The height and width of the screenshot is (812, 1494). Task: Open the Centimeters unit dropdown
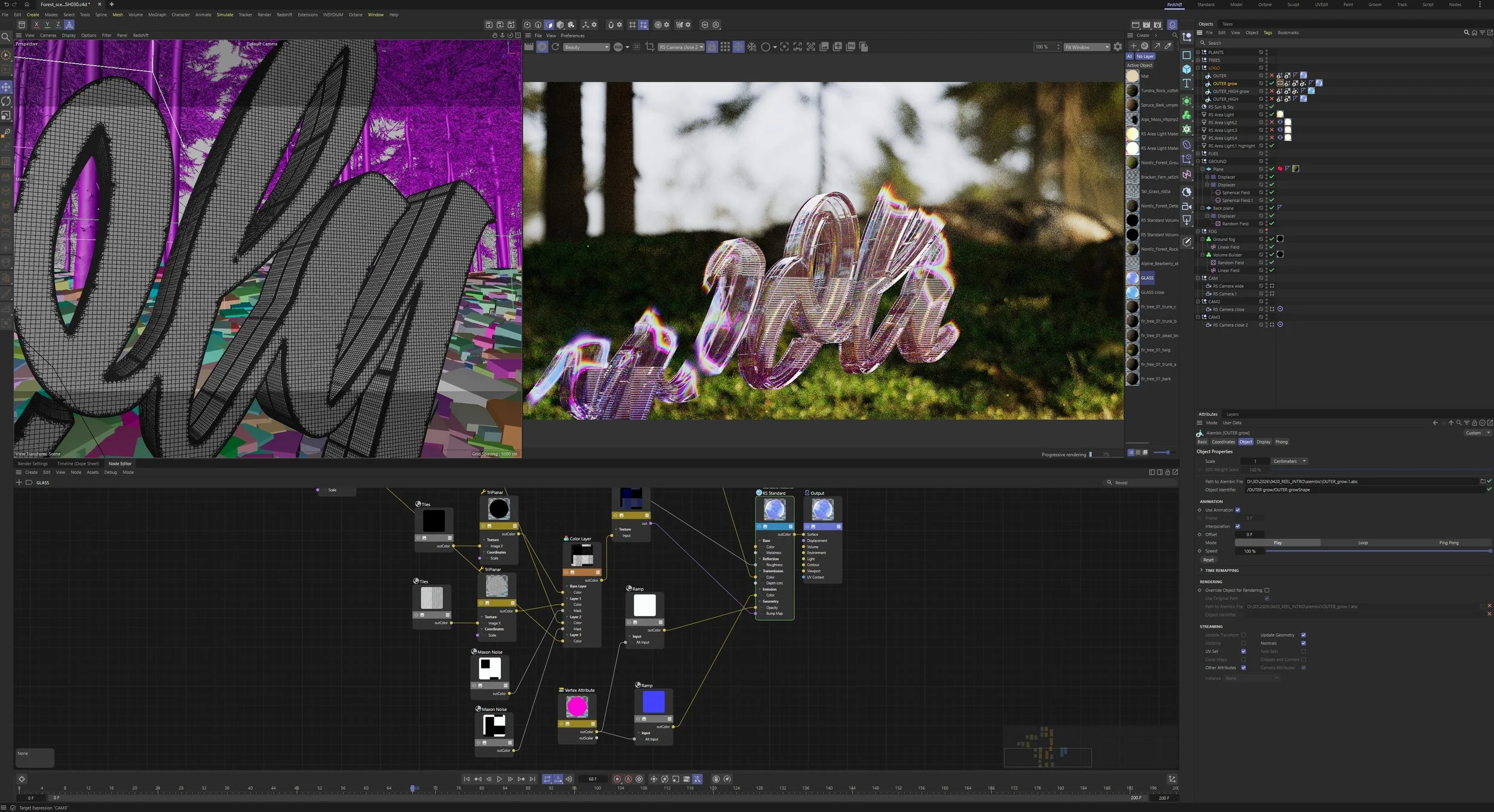point(1289,461)
